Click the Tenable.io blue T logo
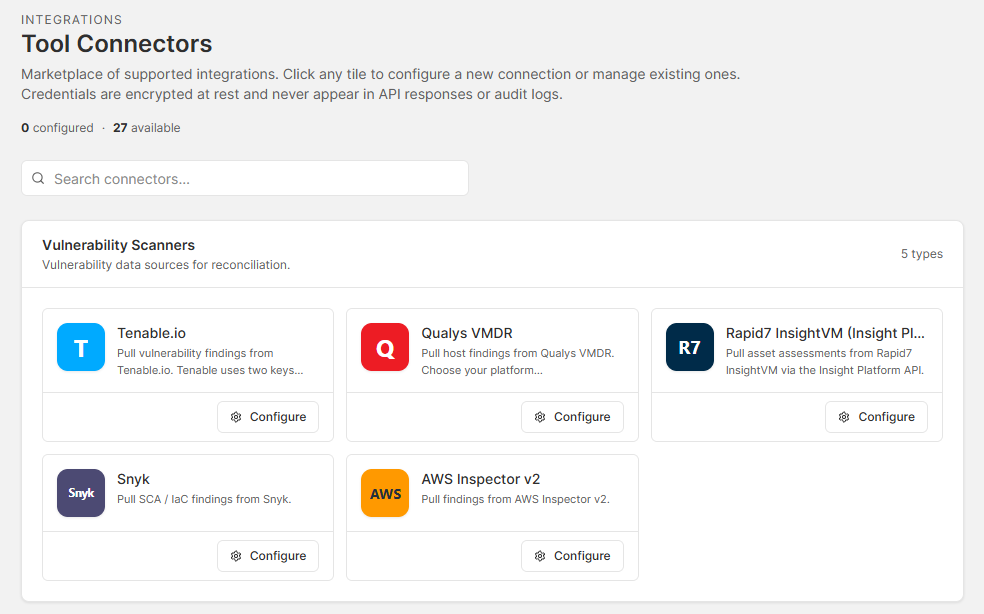The image size is (984, 614). point(81,347)
